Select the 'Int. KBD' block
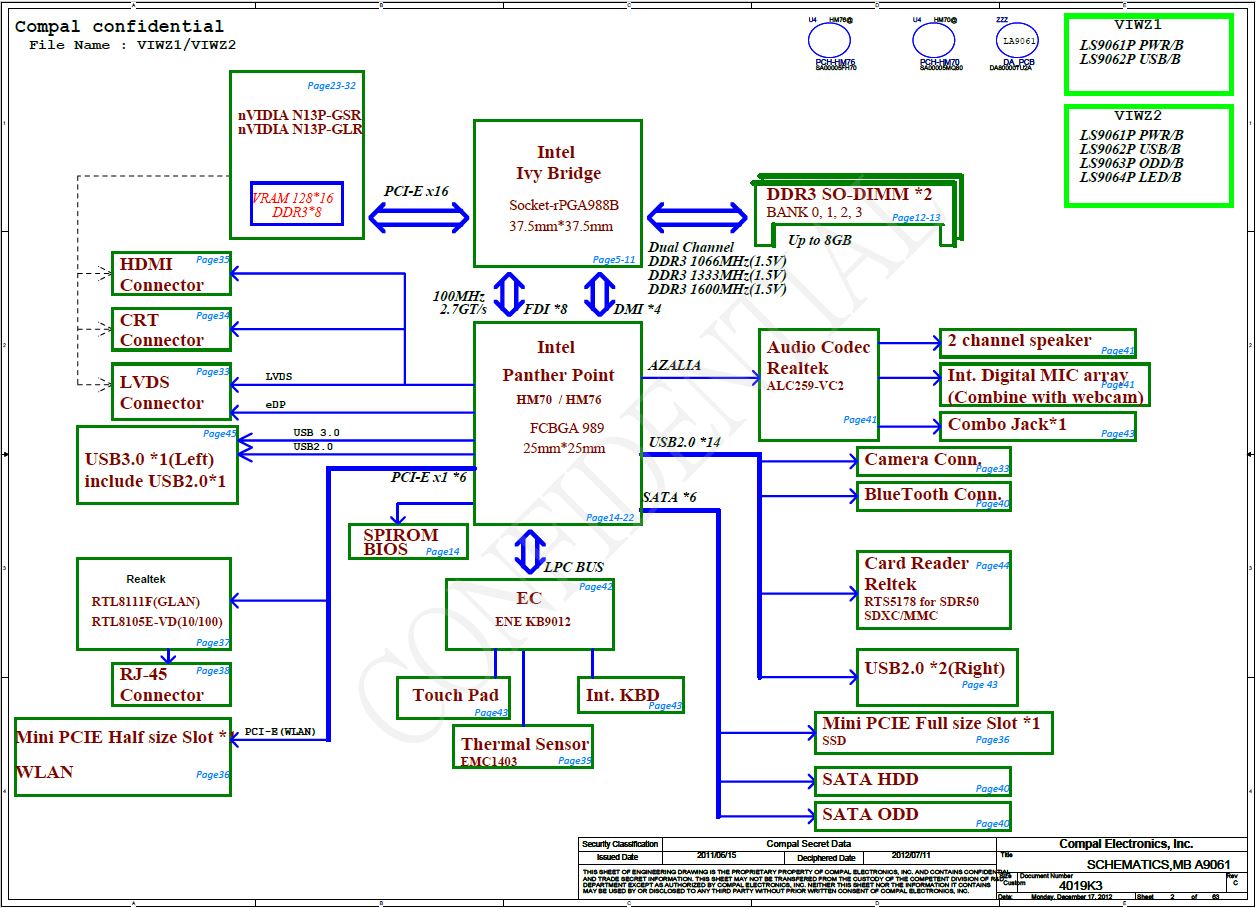Screen dimensions: 1256x908 [x=631, y=695]
